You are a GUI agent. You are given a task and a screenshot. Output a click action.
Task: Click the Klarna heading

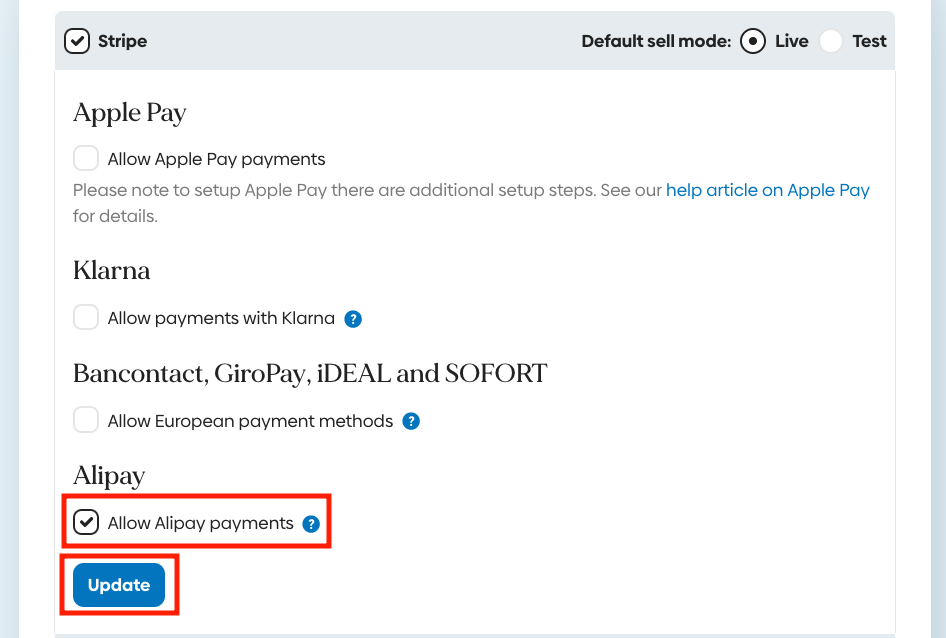[112, 270]
